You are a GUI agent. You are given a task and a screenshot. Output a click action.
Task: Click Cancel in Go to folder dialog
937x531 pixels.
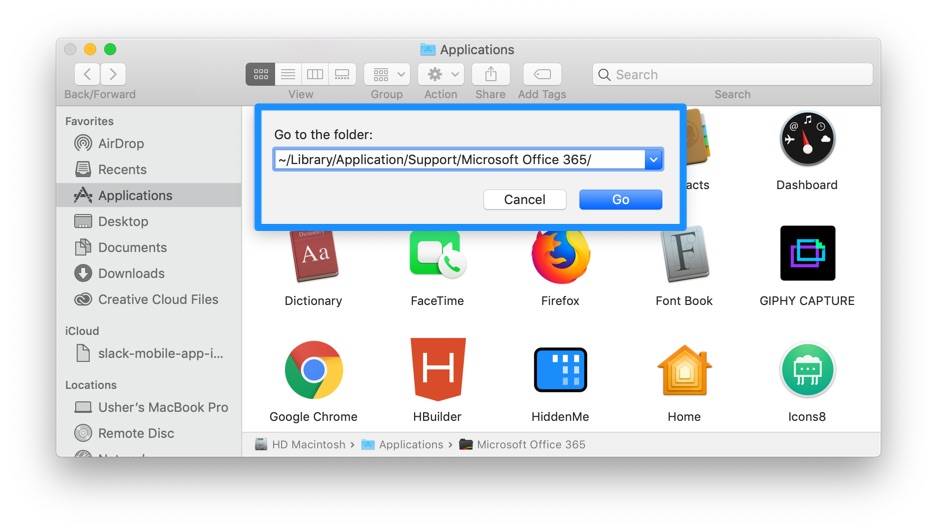point(525,199)
